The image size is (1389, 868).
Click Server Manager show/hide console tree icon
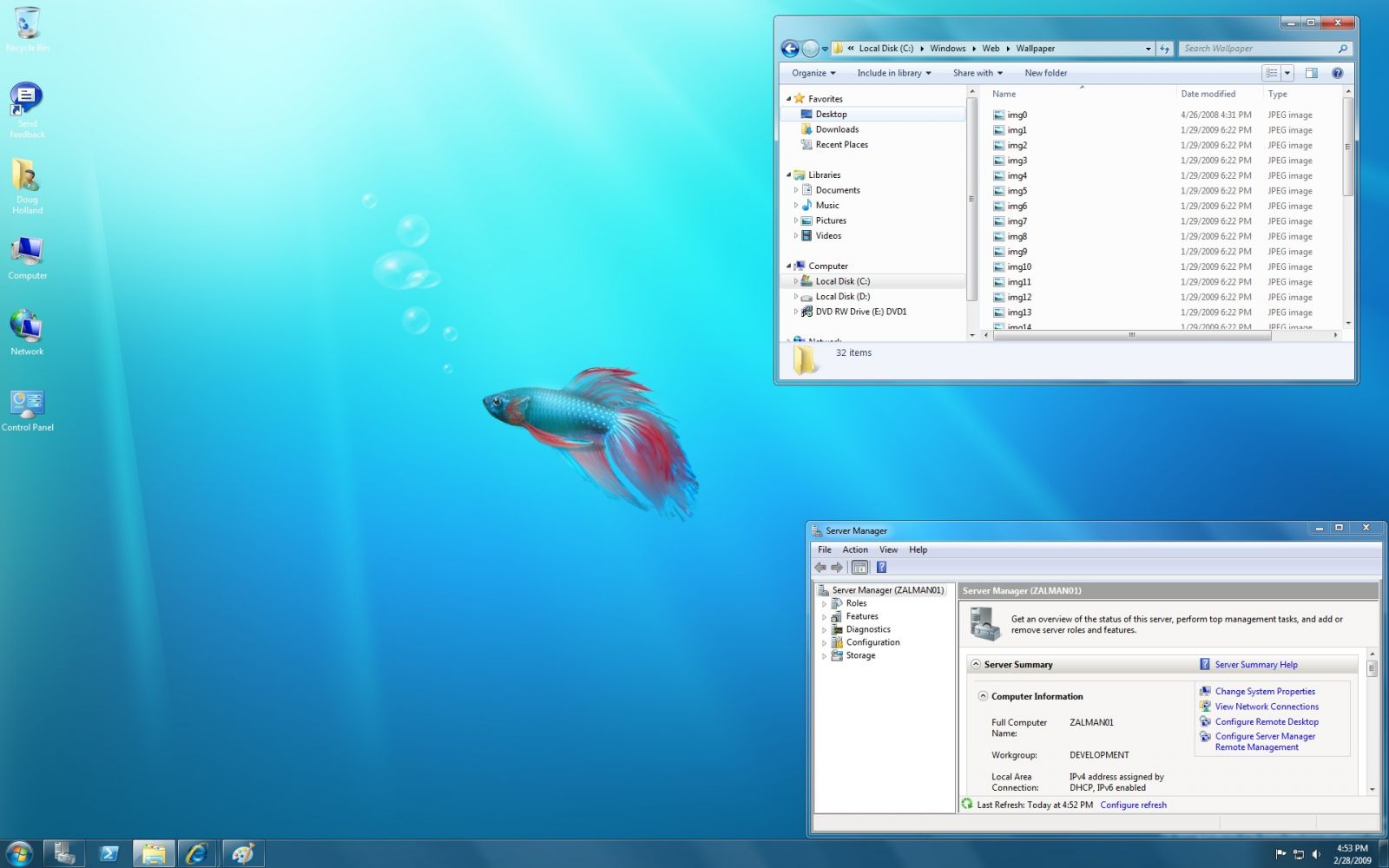(x=859, y=568)
